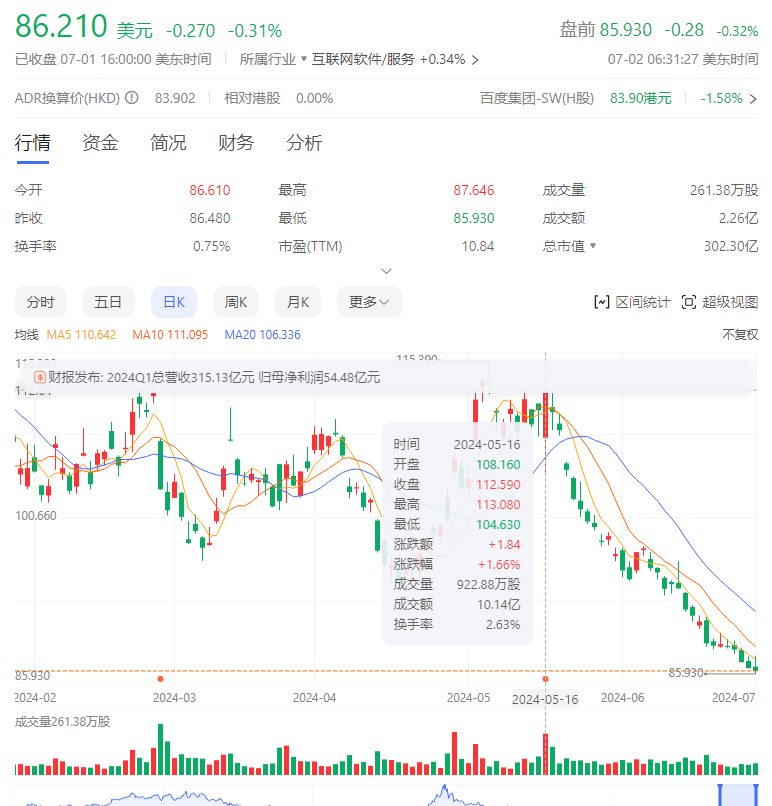
Task: Open the 总市值 dropdown triangle
Action: point(593,246)
